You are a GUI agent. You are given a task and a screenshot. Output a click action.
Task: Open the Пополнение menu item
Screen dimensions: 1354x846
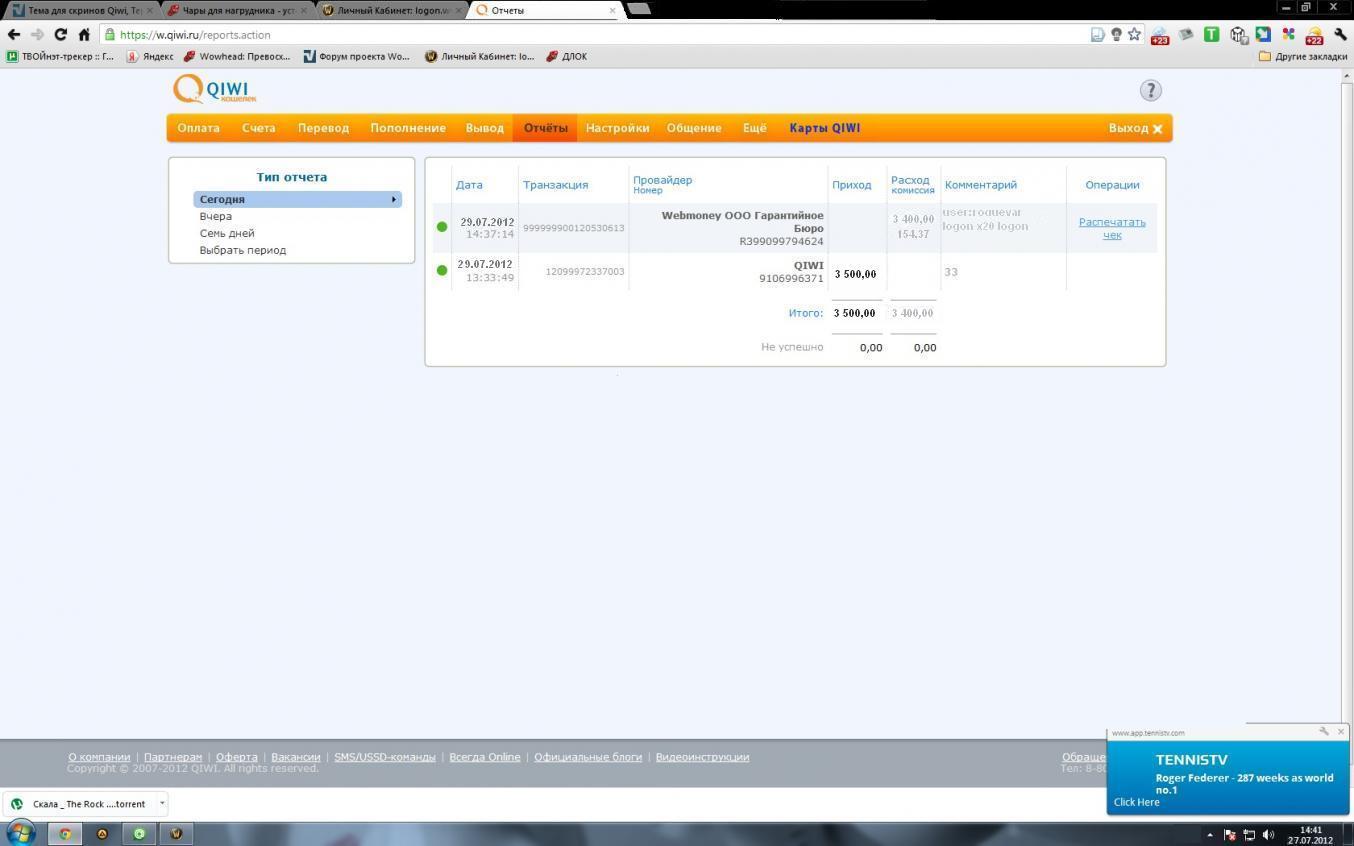(x=408, y=128)
